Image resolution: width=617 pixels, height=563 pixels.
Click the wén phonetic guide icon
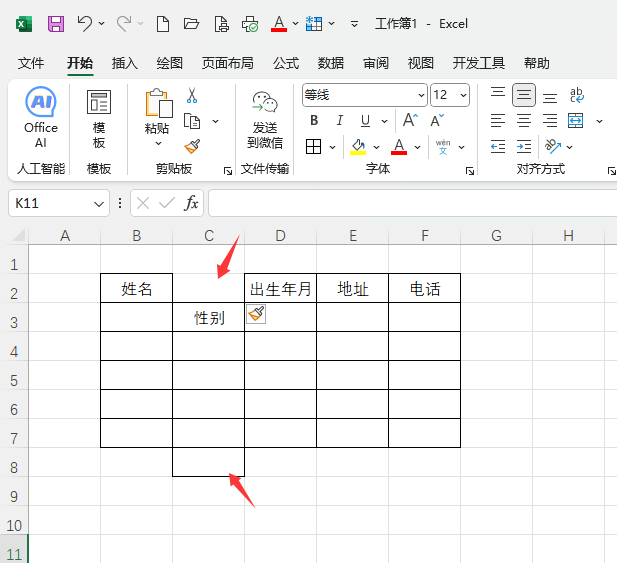pos(443,147)
